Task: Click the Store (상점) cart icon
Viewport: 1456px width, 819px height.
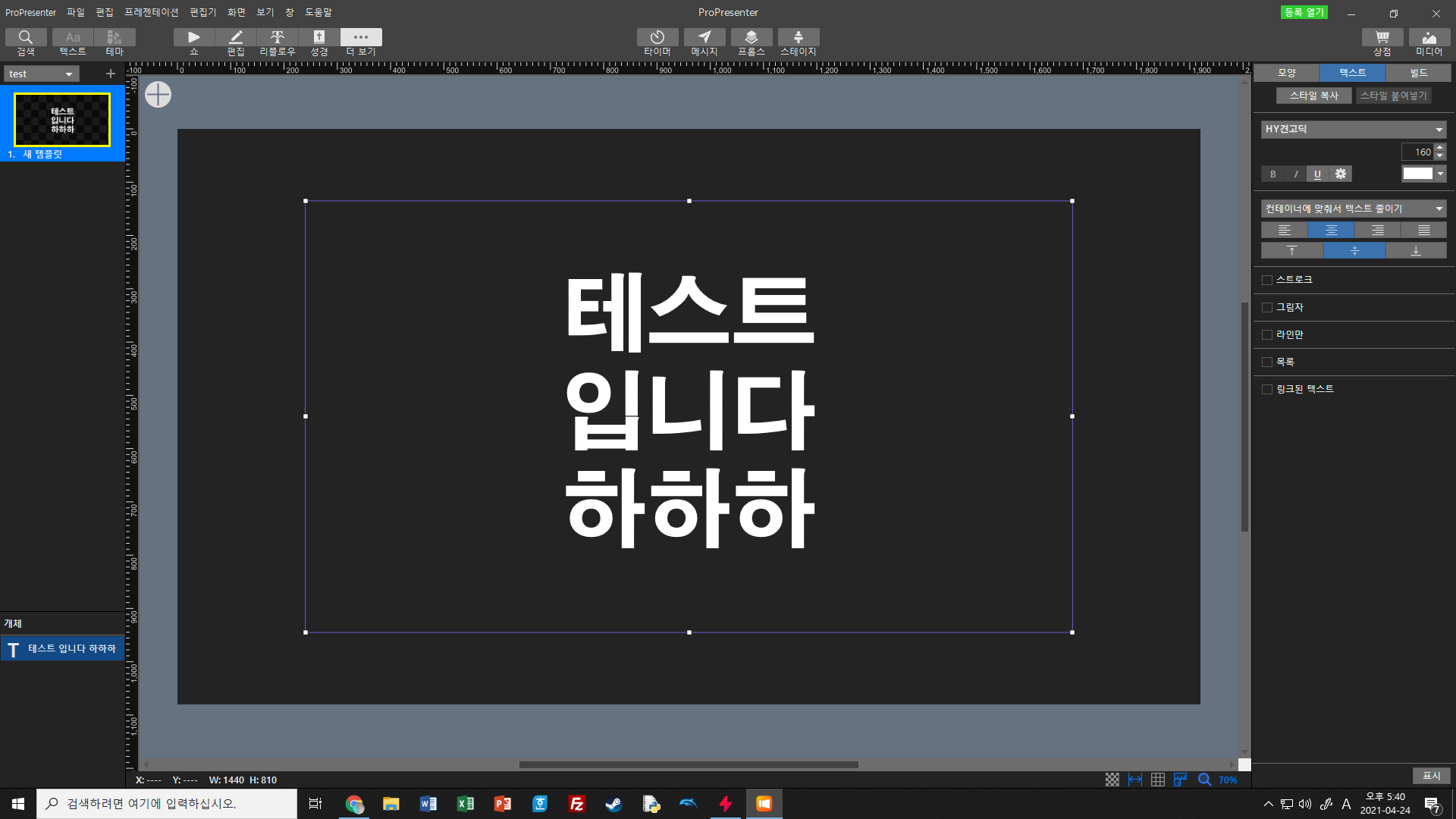Action: (x=1382, y=38)
